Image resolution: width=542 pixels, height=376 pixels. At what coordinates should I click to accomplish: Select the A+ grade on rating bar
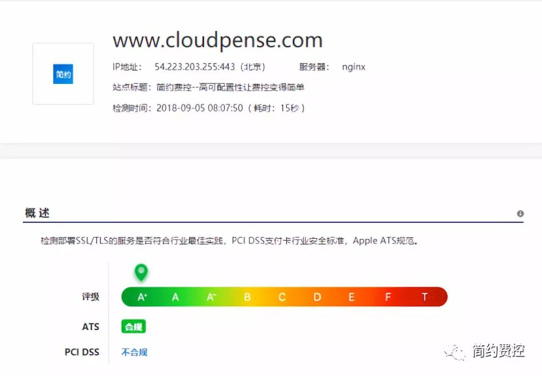click(x=142, y=297)
